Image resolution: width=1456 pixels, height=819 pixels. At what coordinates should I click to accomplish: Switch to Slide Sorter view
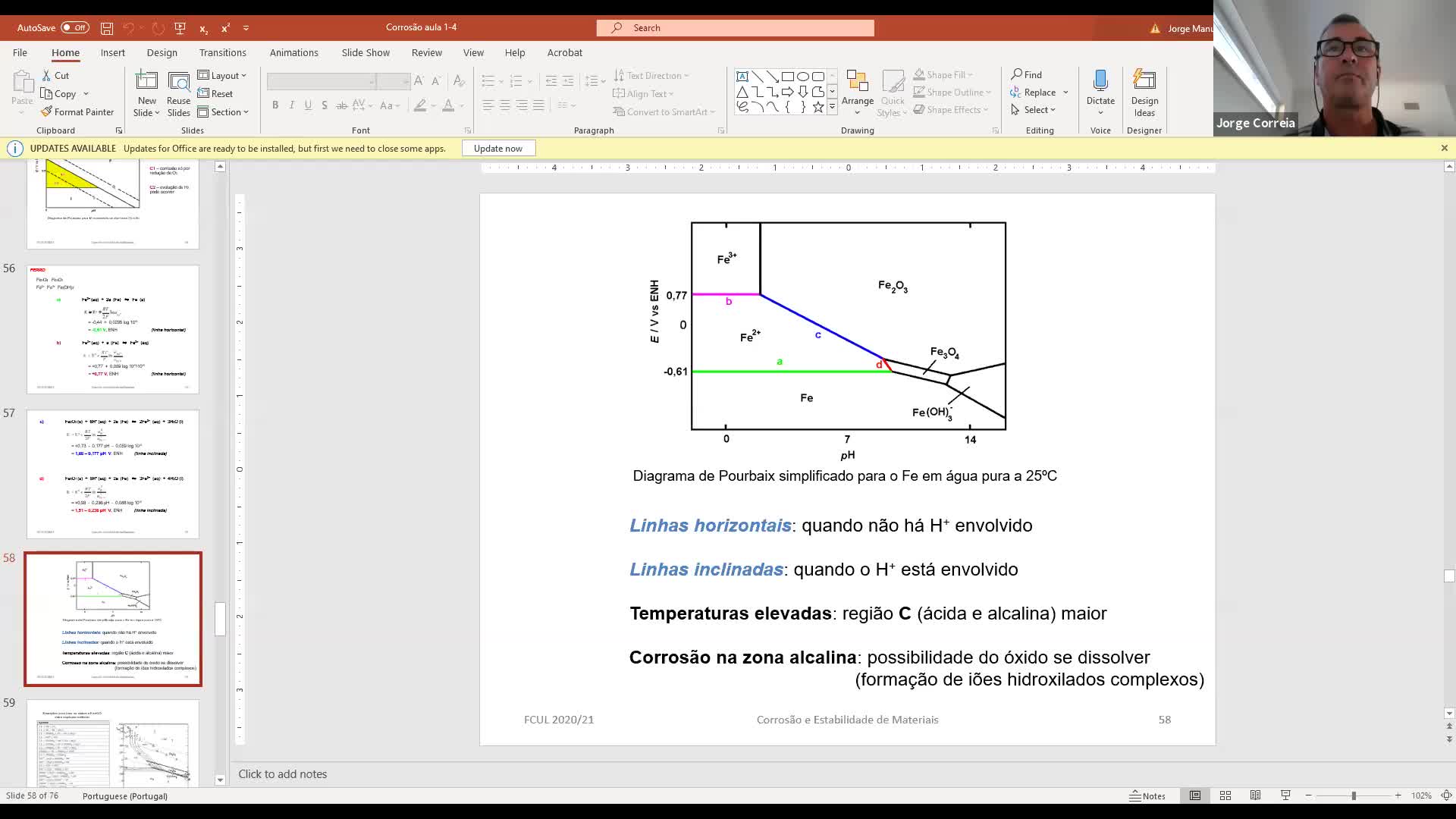pyautogui.click(x=1225, y=795)
